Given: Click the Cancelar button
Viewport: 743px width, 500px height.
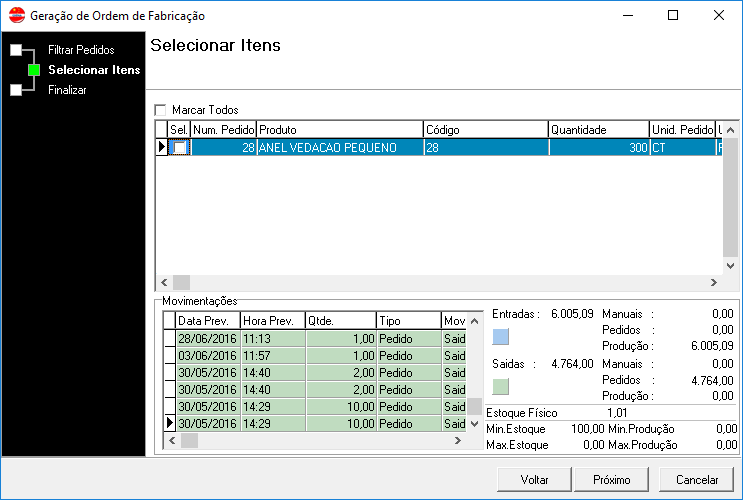Looking at the screenshot, I should pos(697,480).
